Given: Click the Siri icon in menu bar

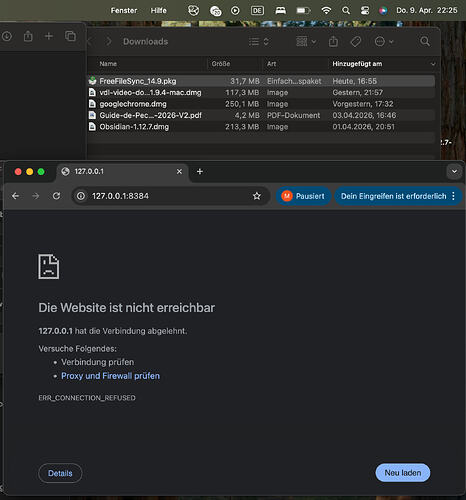Looking at the screenshot, I should [383, 11].
